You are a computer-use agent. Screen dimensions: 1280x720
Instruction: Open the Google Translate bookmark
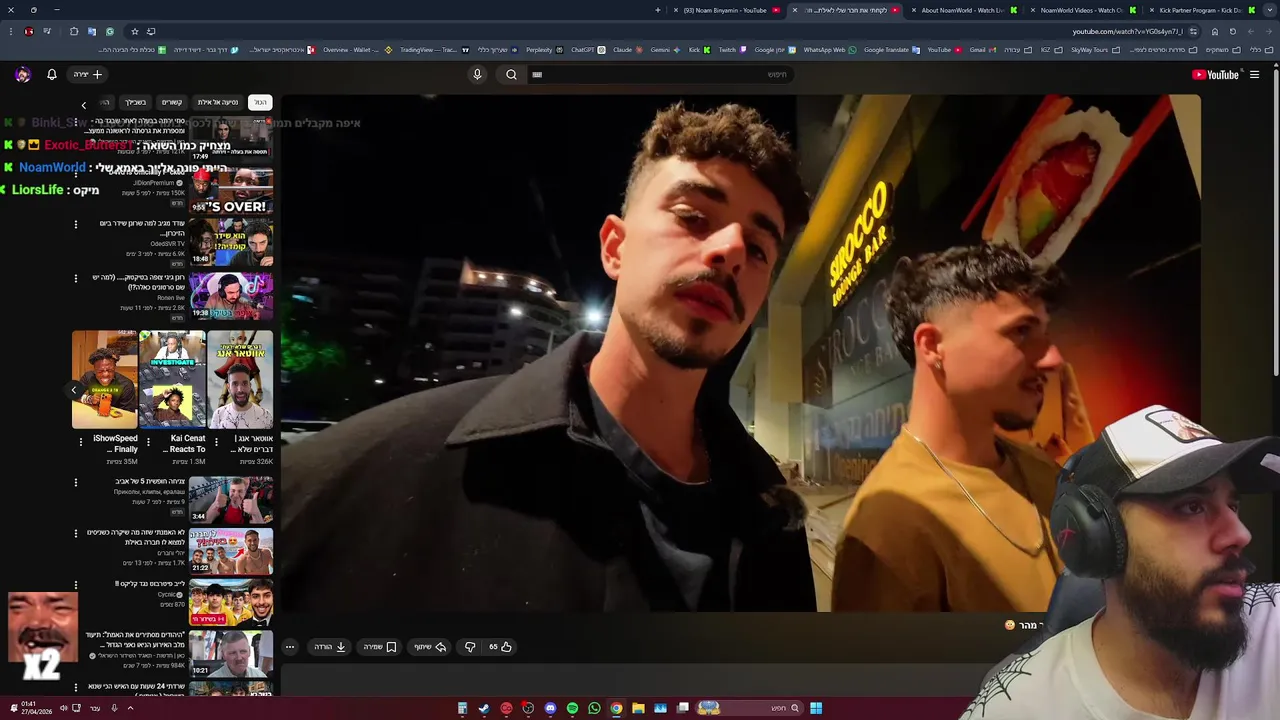pyautogui.click(x=892, y=49)
